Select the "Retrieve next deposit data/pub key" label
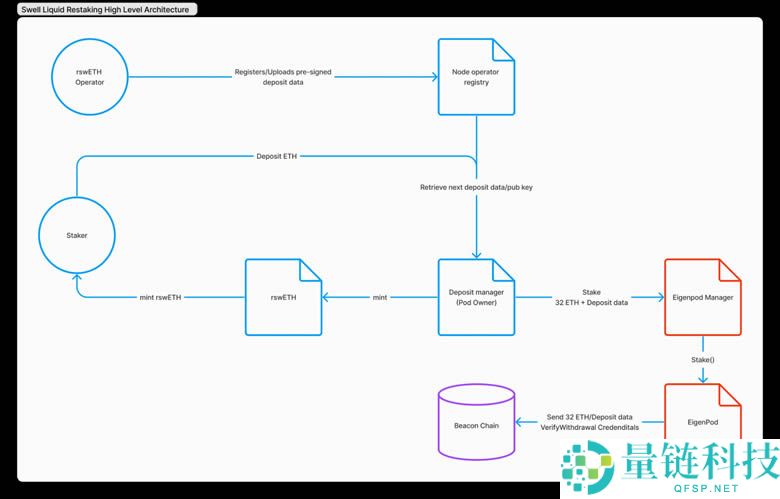The height and width of the screenshot is (499, 780). 476,188
